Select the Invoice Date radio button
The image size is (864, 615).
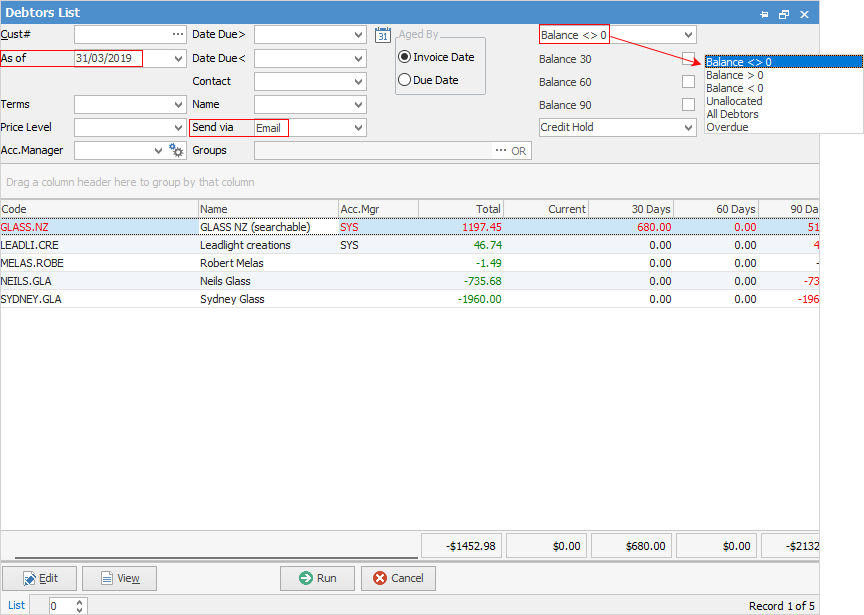[405, 57]
